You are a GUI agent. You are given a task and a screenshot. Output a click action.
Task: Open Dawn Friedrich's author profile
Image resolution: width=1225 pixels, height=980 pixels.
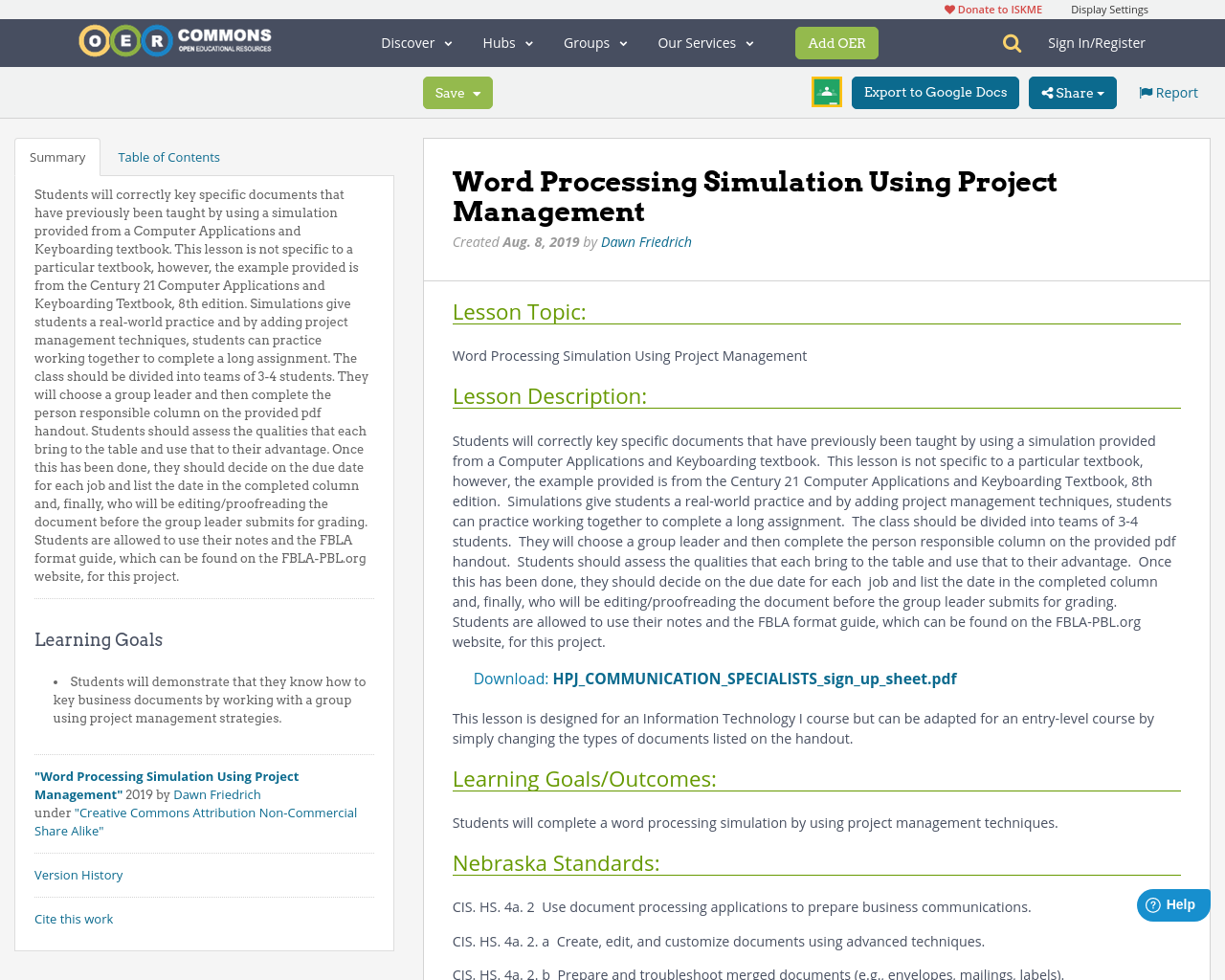coord(646,240)
